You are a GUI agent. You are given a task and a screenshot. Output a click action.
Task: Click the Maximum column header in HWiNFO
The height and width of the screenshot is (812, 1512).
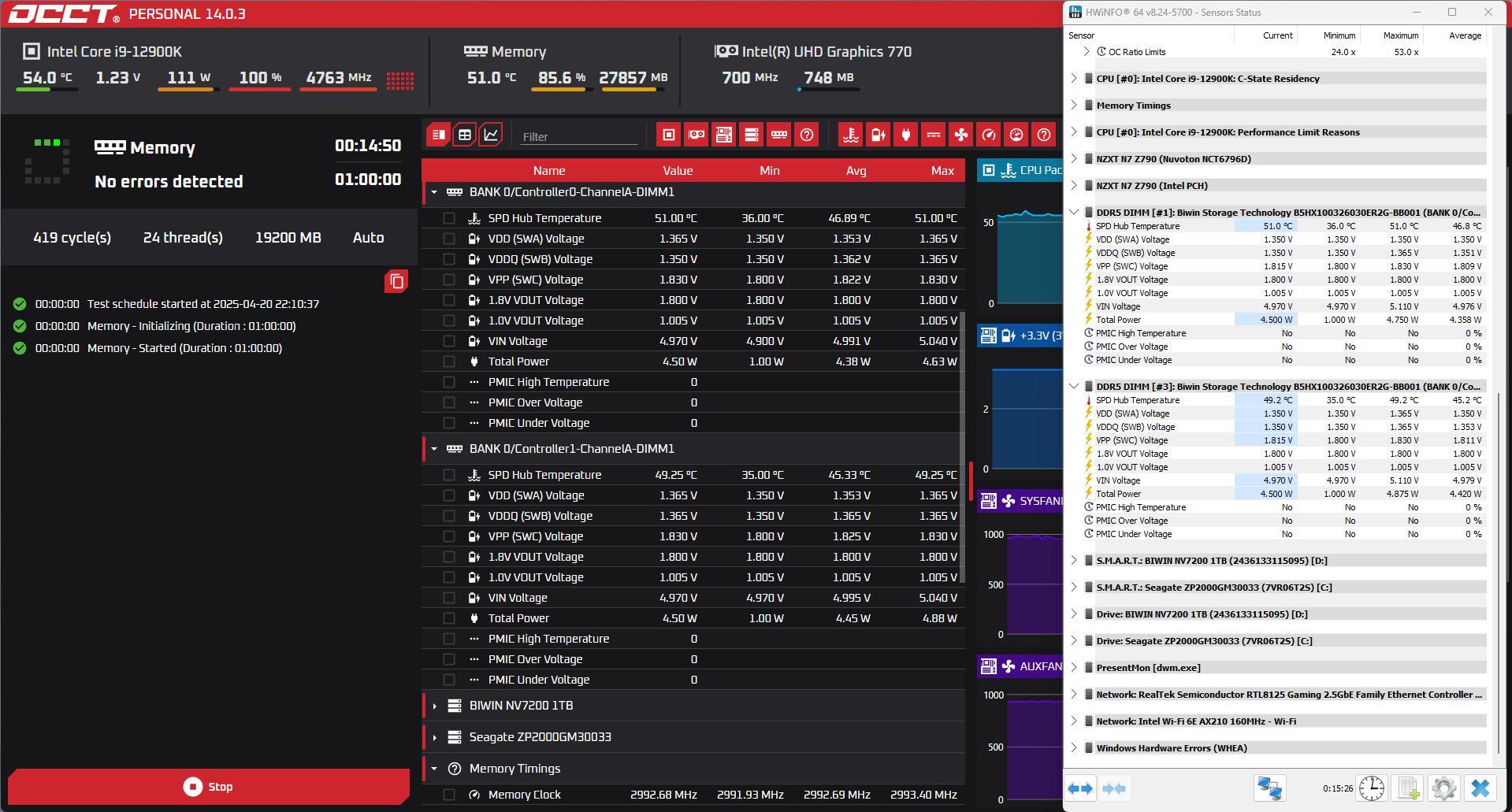point(1400,35)
